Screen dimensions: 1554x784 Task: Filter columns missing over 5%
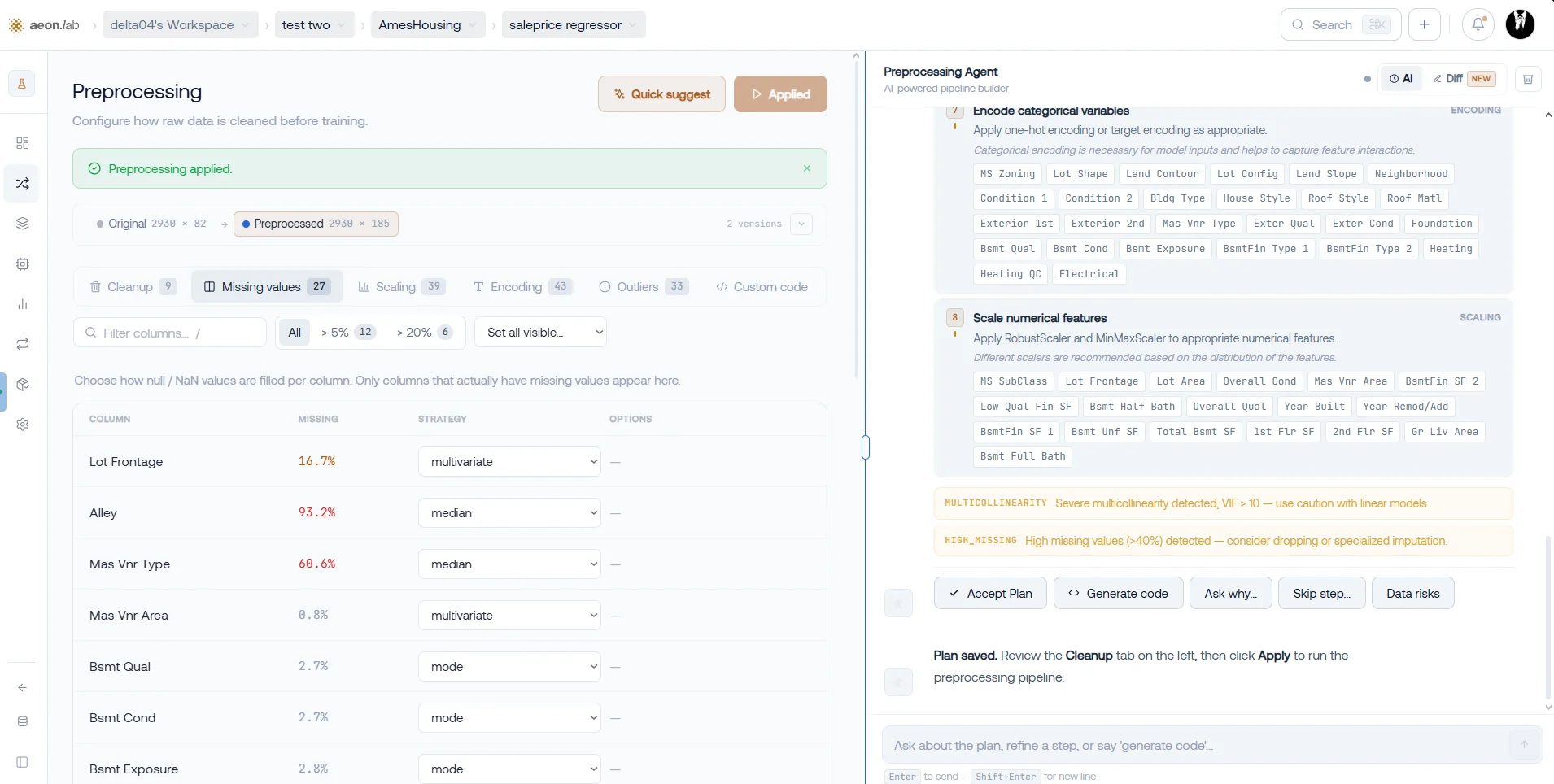pos(347,333)
